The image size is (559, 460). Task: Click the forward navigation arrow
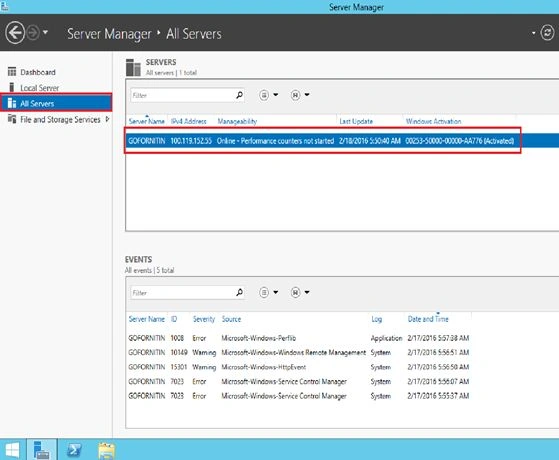click(33, 33)
